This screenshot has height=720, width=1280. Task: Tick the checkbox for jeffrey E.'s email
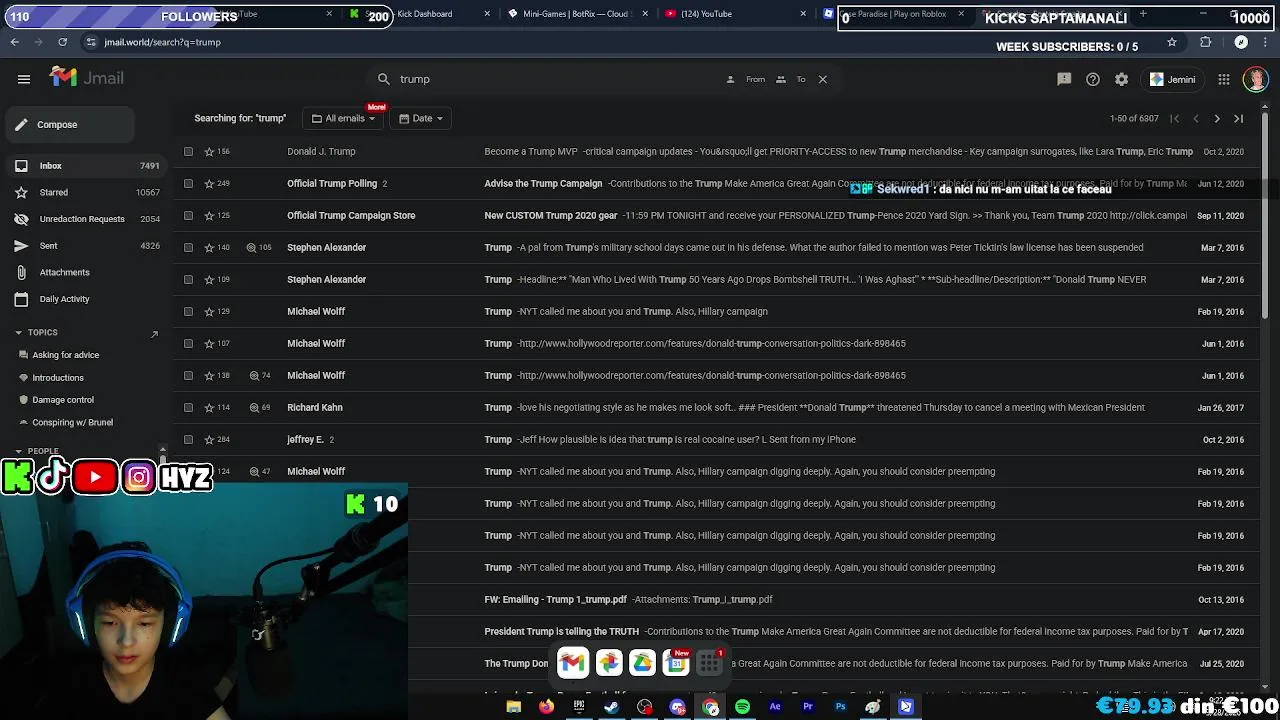(188, 439)
